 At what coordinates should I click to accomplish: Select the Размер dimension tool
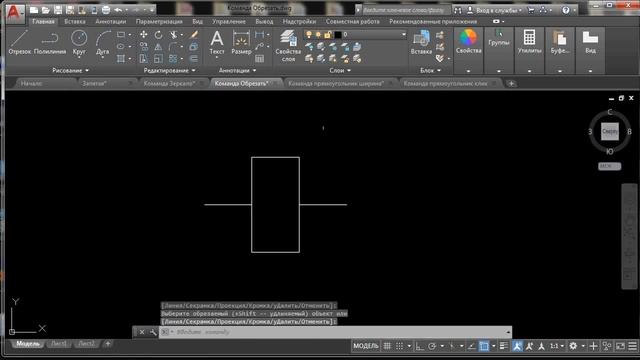[241, 42]
